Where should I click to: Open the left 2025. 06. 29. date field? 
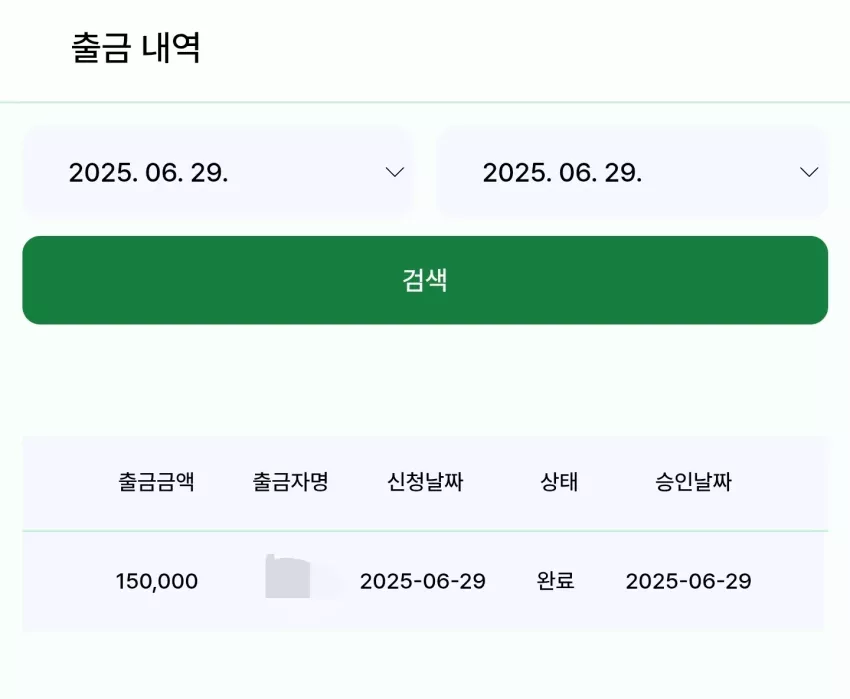tap(218, 172)
